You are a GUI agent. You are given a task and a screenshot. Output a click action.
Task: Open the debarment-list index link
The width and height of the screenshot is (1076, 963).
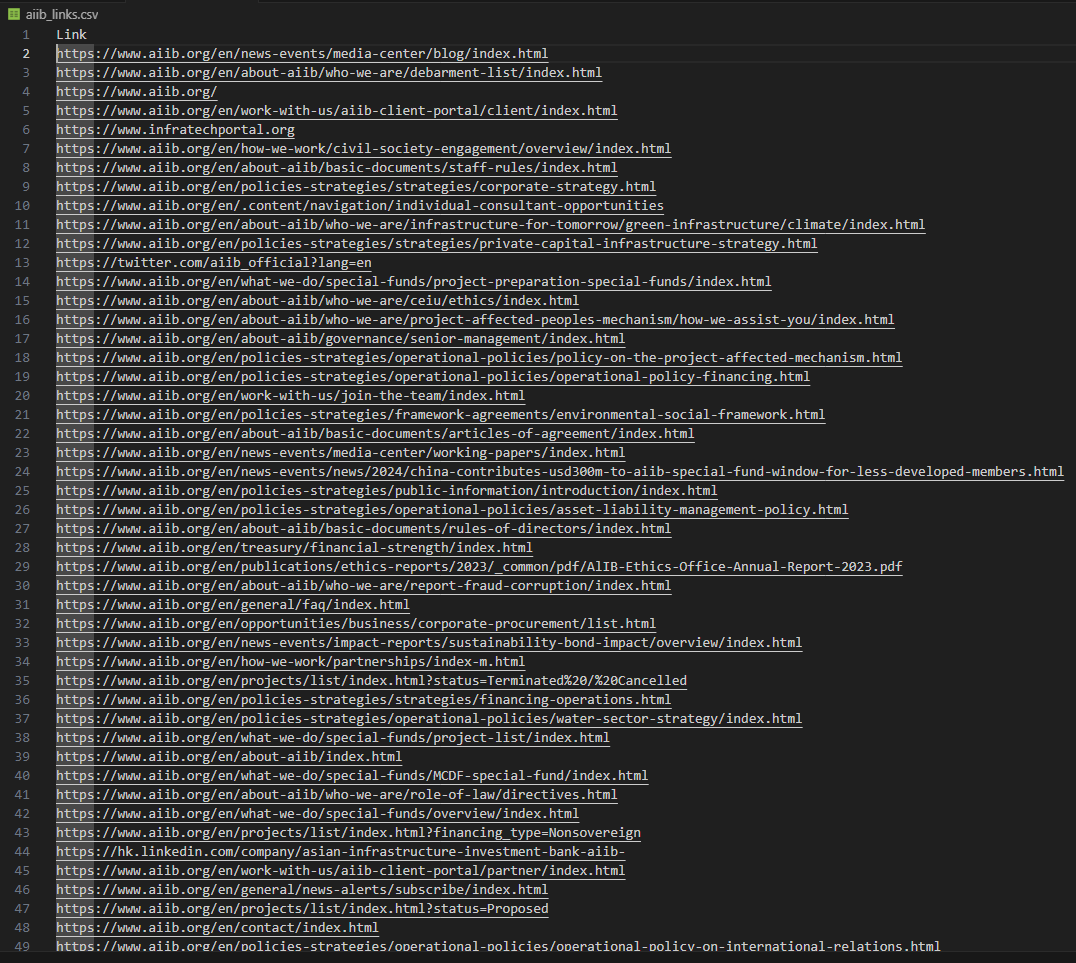tap(329, 73)
